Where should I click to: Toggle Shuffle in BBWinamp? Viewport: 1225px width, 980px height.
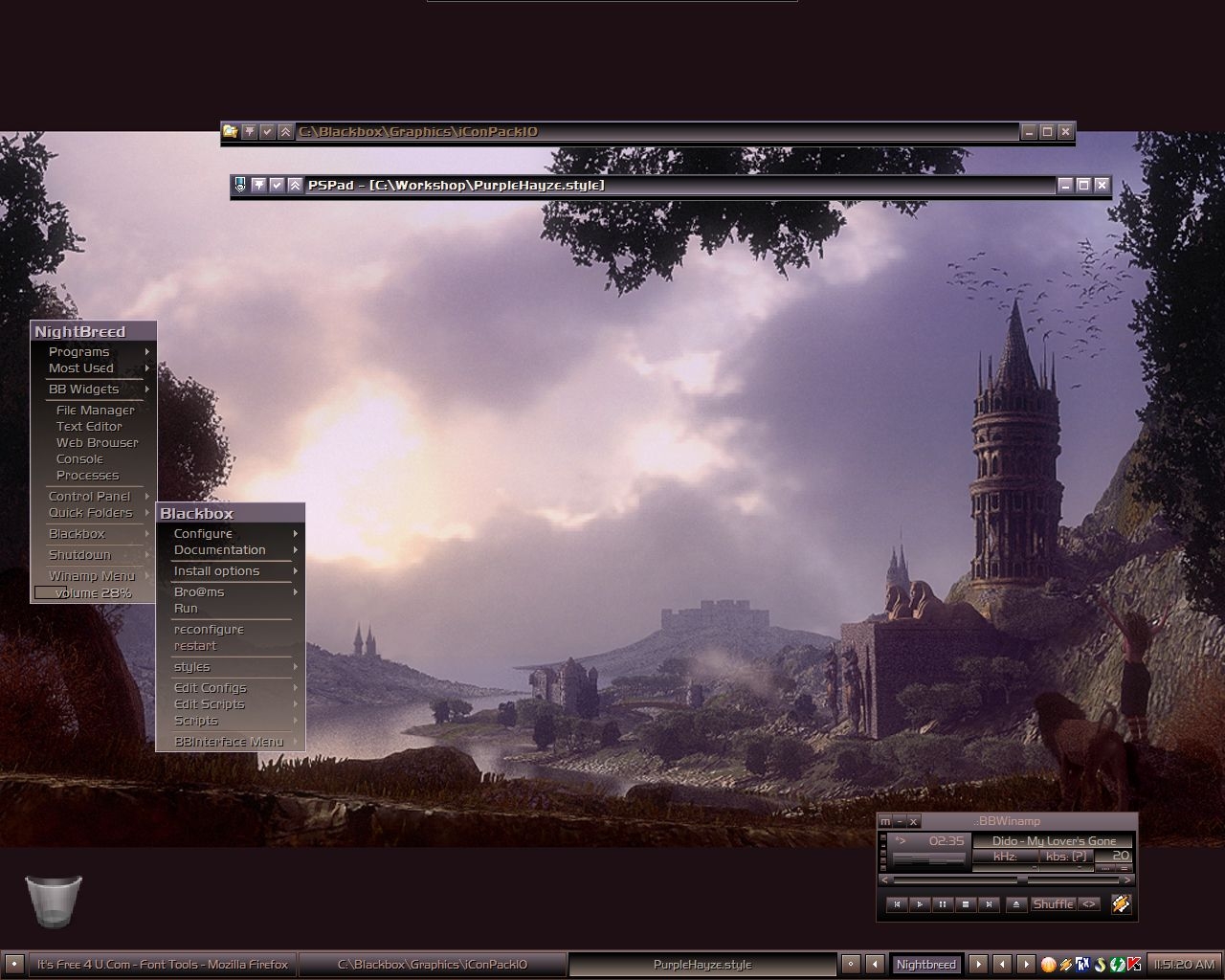(1053, 904)
